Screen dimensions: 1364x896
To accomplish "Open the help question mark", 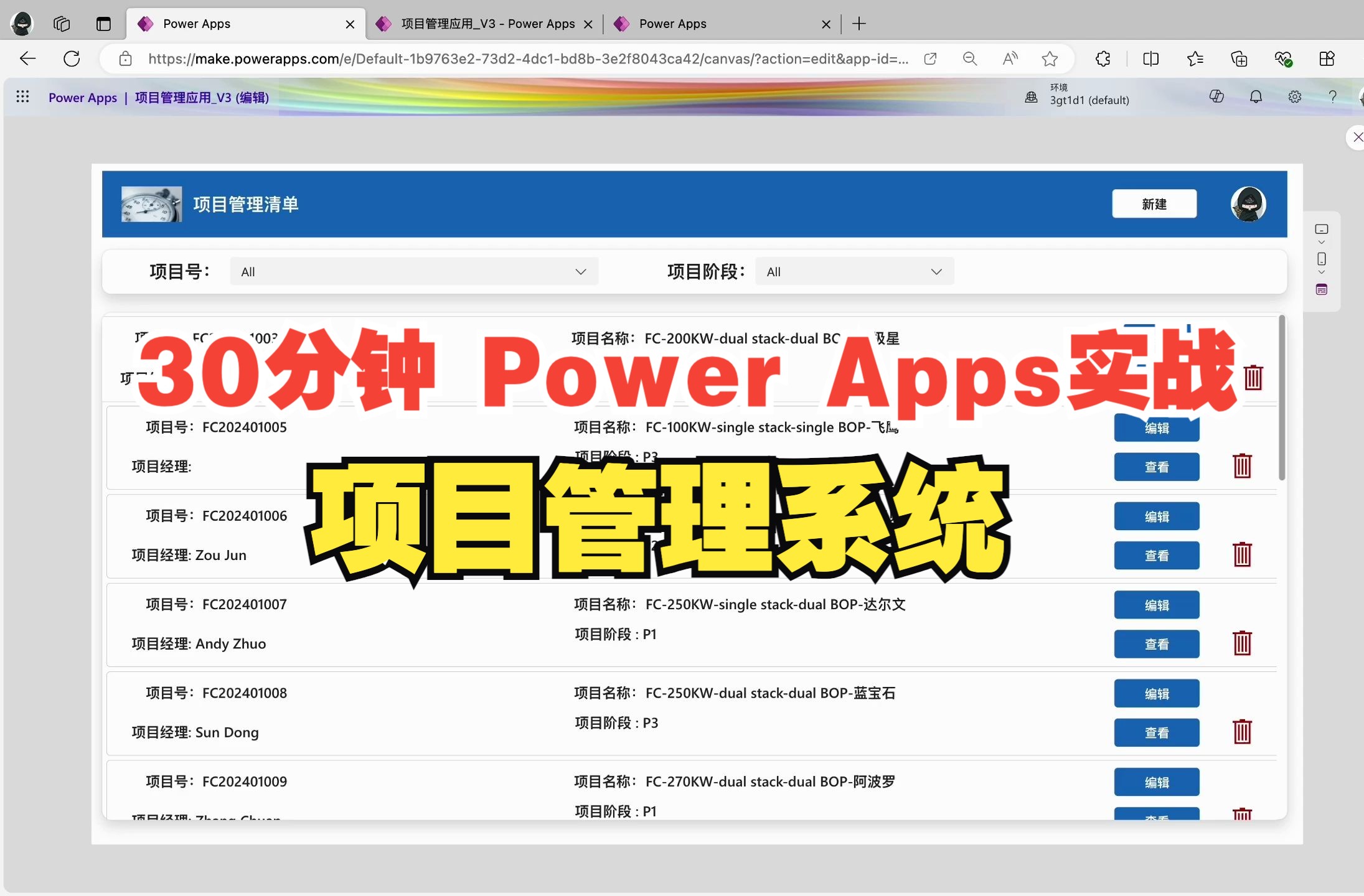I will tap(1332, 96).
